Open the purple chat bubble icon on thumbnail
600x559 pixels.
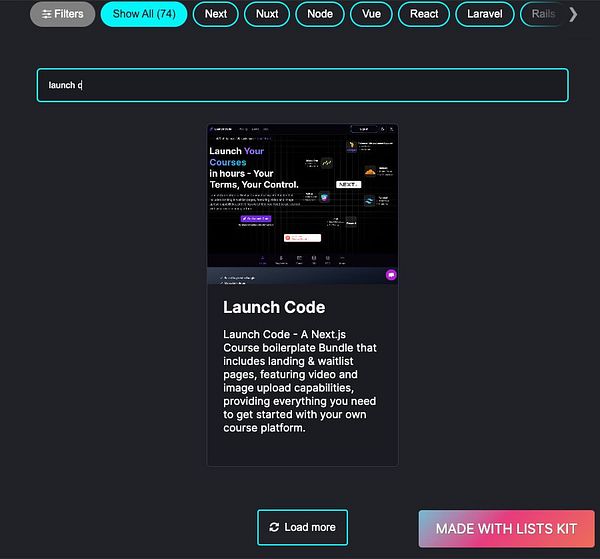point(391,275)
